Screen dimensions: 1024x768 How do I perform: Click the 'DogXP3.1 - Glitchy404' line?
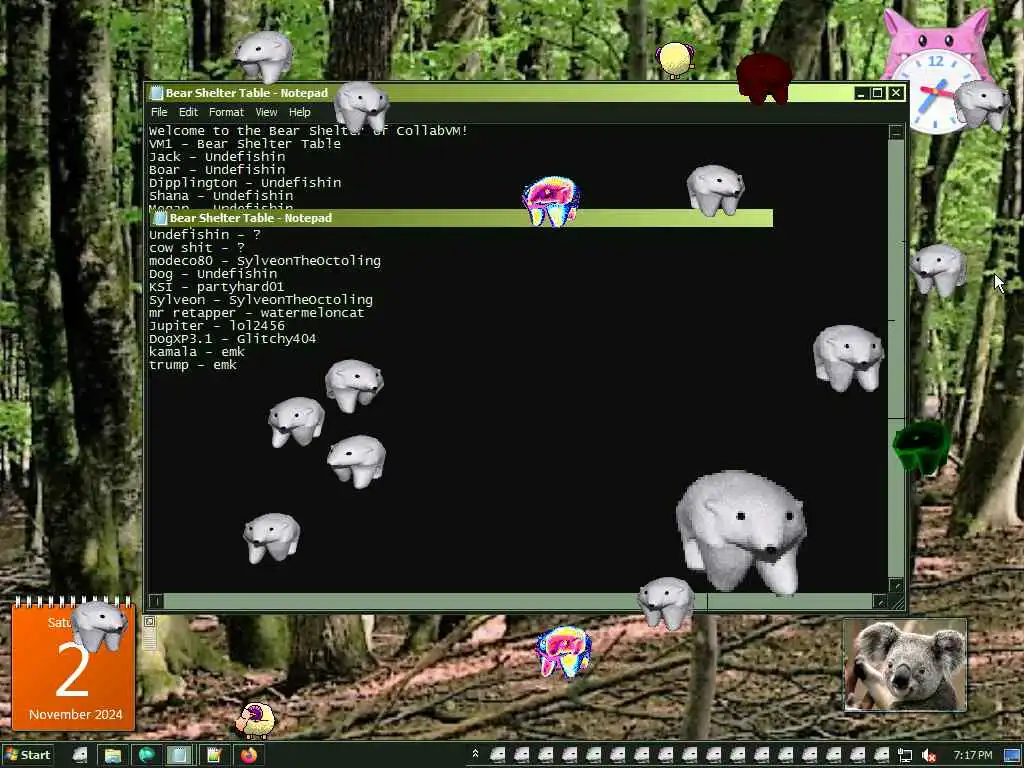point(232,339)
